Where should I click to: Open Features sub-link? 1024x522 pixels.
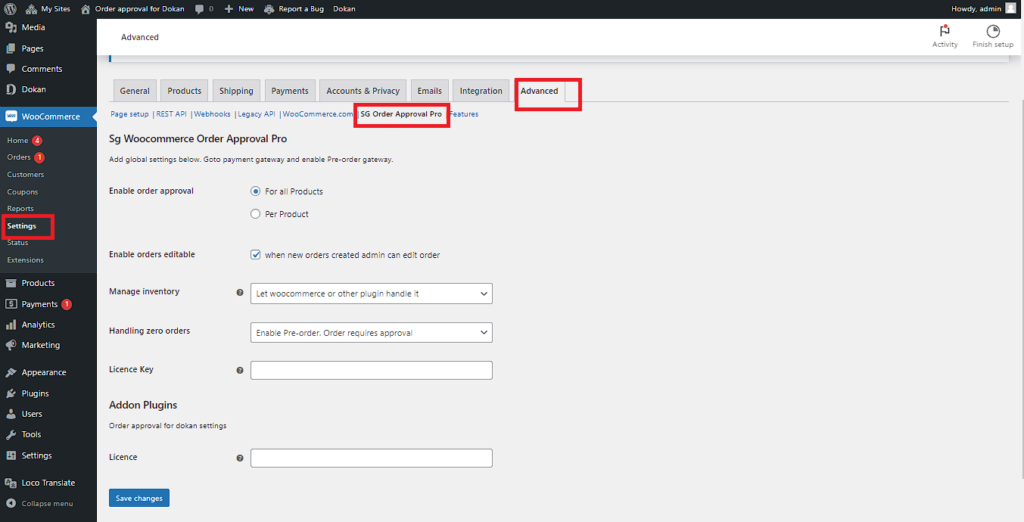pos(464,114)
